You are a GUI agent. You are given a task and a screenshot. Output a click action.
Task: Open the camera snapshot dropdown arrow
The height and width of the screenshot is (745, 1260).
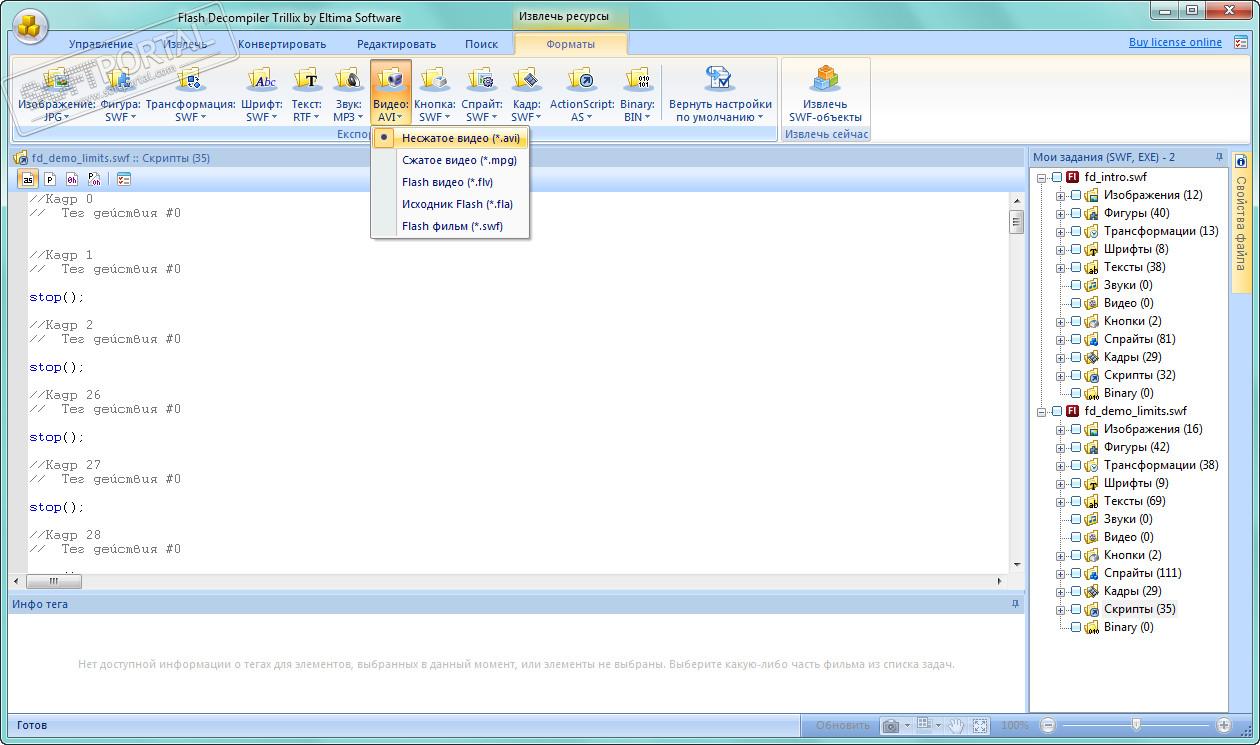pos(907,726)
